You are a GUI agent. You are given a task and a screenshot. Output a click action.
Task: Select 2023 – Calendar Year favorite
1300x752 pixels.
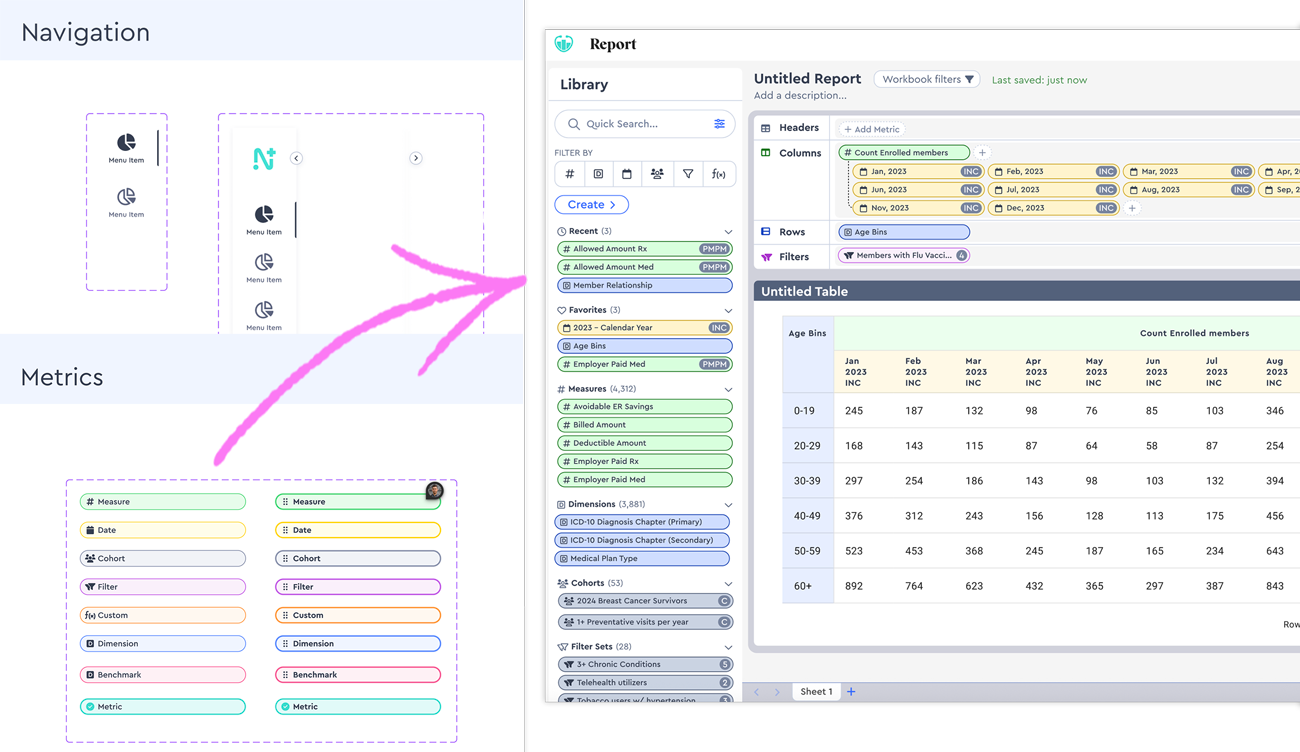[645, 328]
